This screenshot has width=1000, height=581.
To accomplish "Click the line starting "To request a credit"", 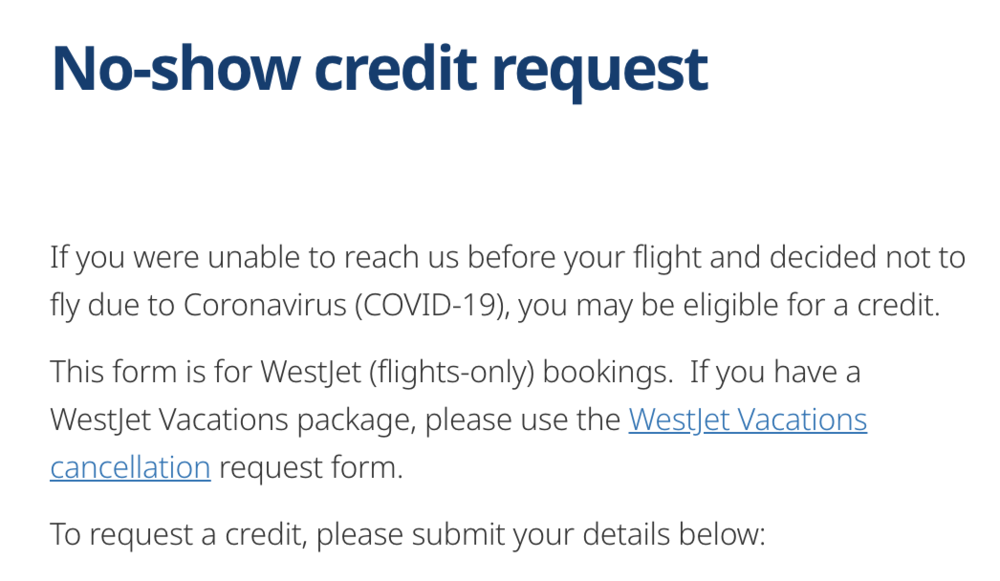I will click(407, 533).
